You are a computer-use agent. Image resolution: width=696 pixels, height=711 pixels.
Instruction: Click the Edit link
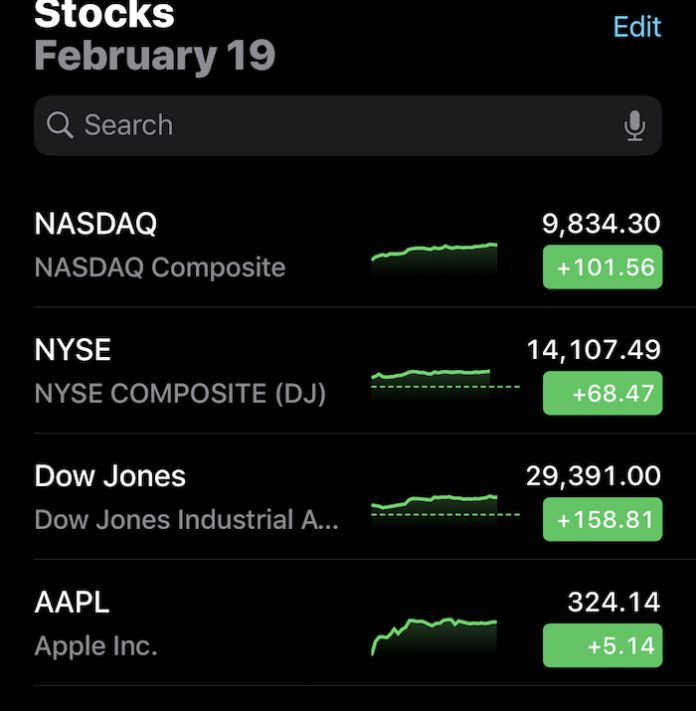tap(637, 27)
